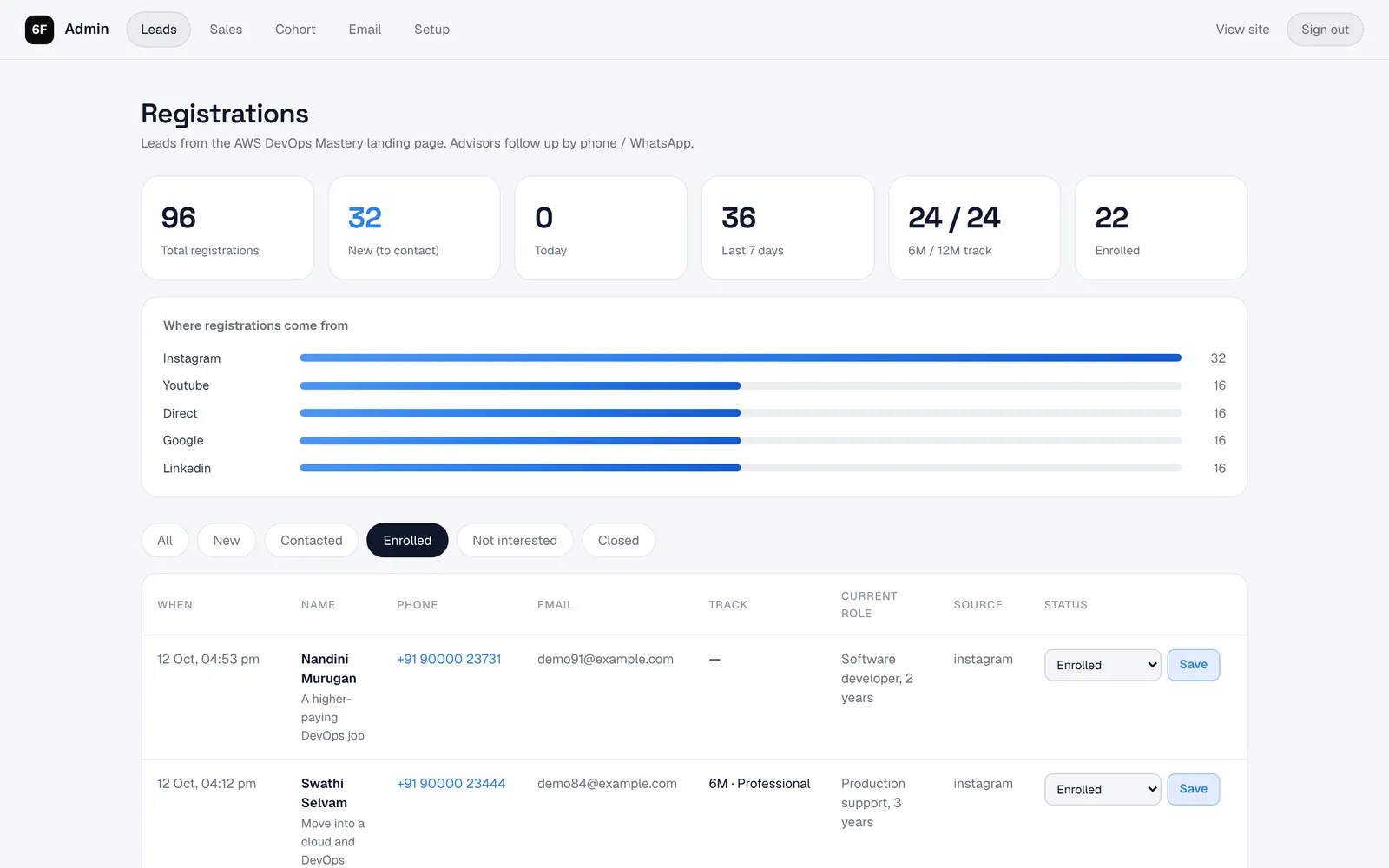
Task: Click the New (to contact) stat card
Action: (414, 228)
